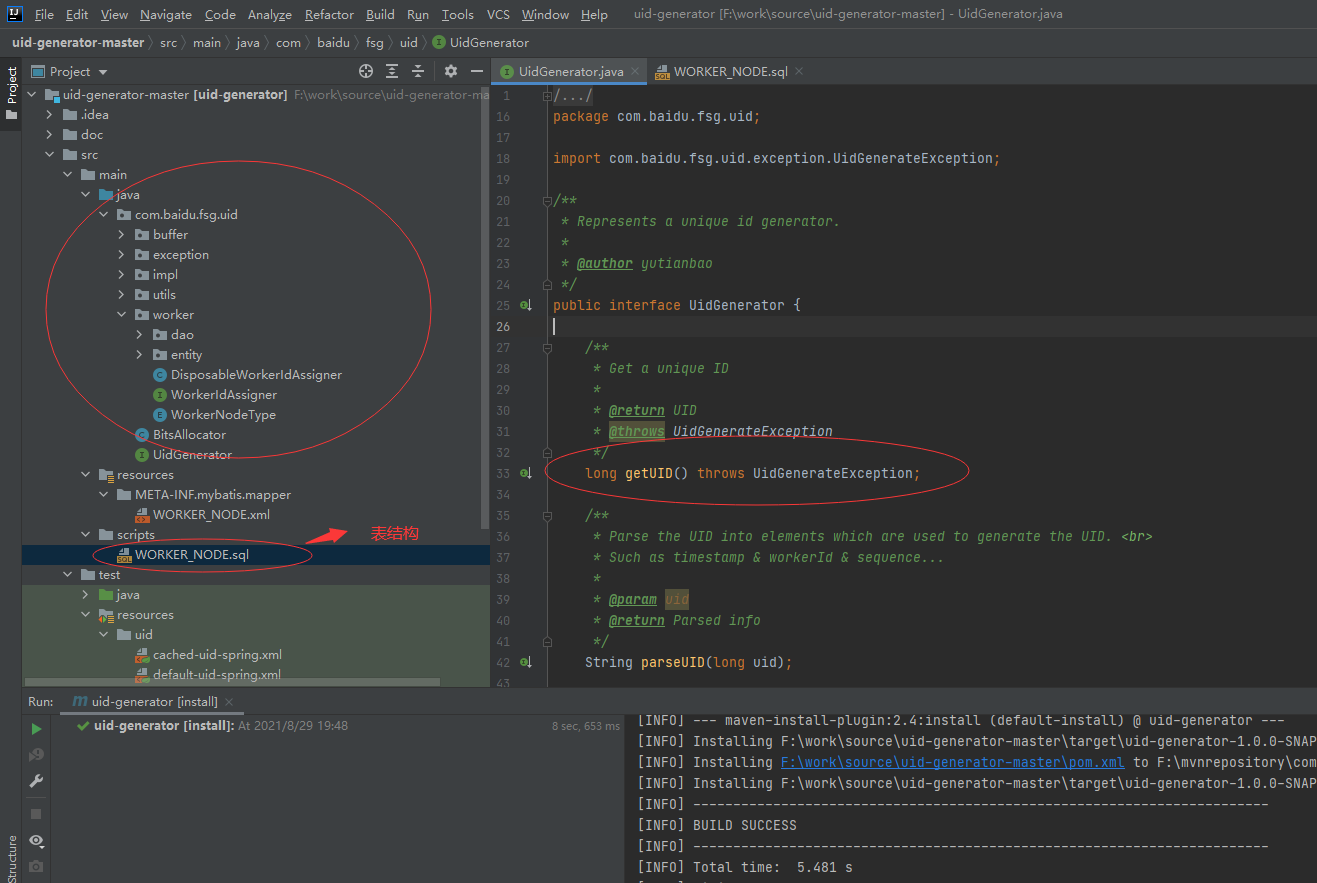Click the rerun failed tests icon

click(36, 755)
